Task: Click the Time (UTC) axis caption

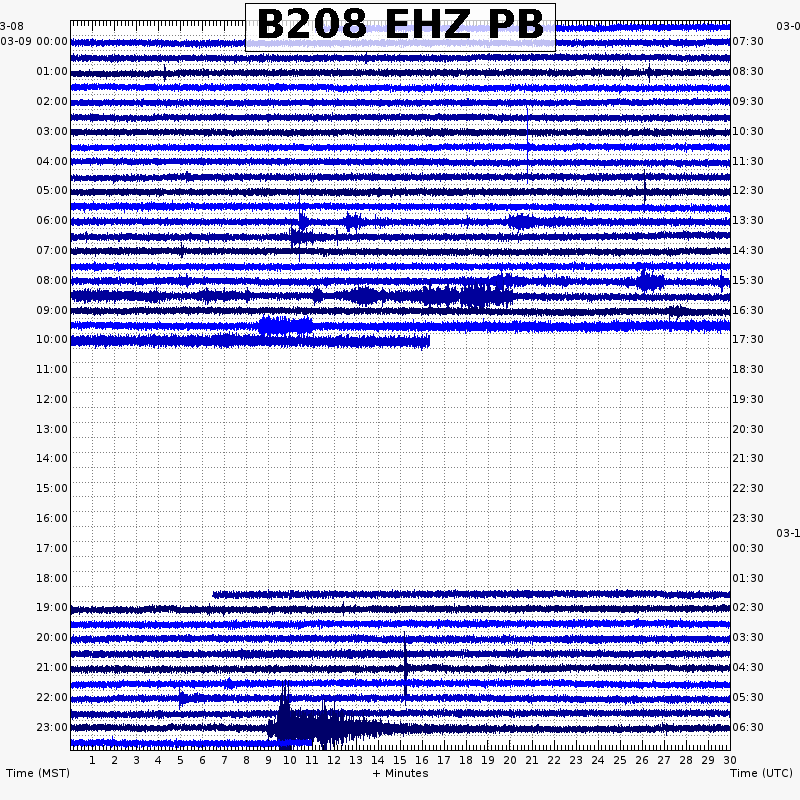Action: 761,773
